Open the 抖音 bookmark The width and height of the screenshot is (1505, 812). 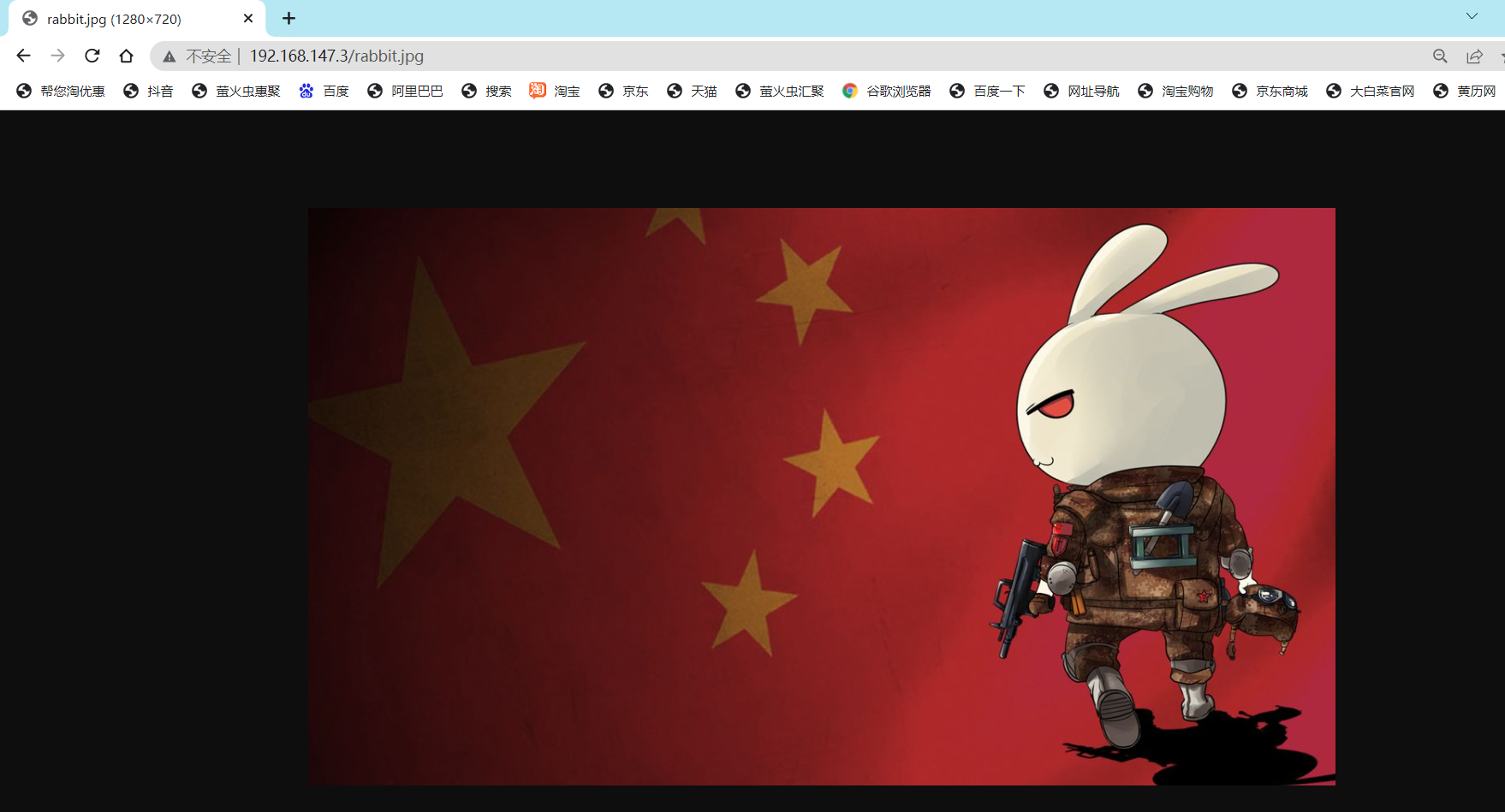[148, 91]
